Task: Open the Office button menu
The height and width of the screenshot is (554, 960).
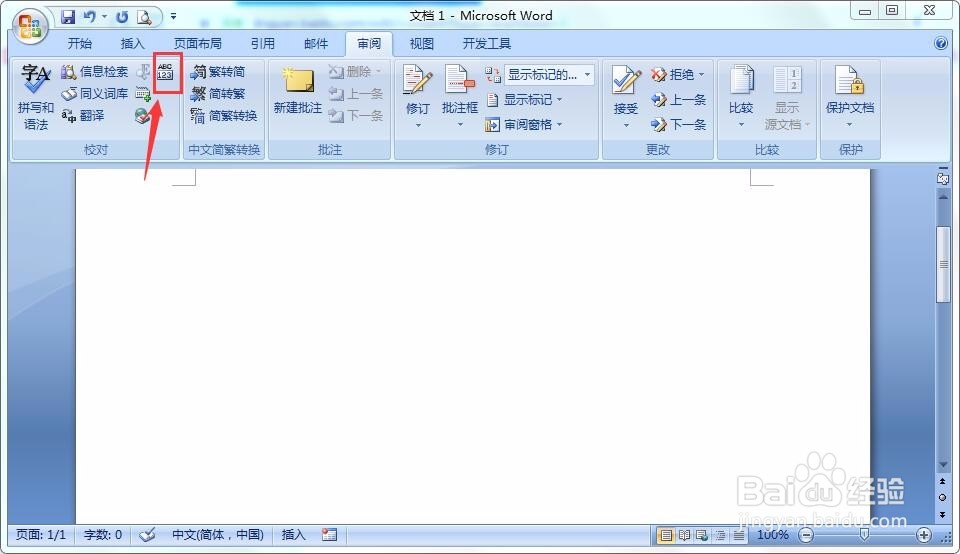Action: click(x=31, y=26)
